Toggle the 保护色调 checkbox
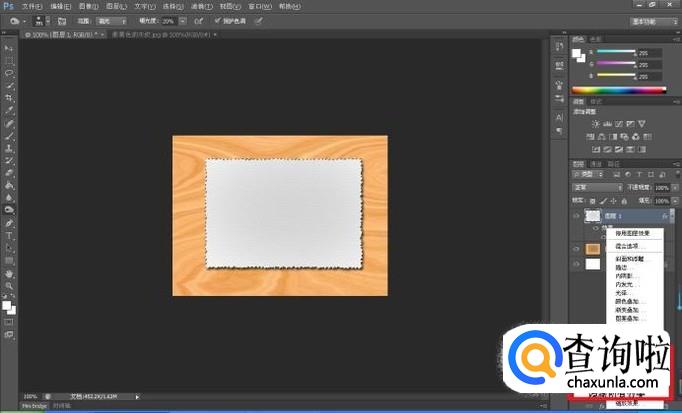 [x=218, y=20]
